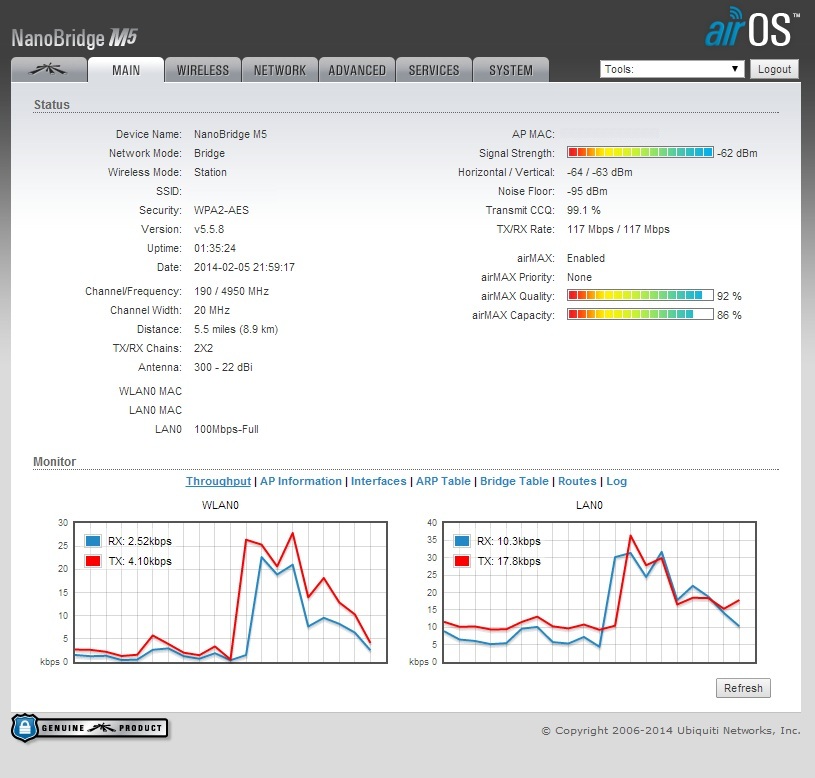Click the LAN0 value 100Mbps-Full
815x778 pixels.
point(226,429)
